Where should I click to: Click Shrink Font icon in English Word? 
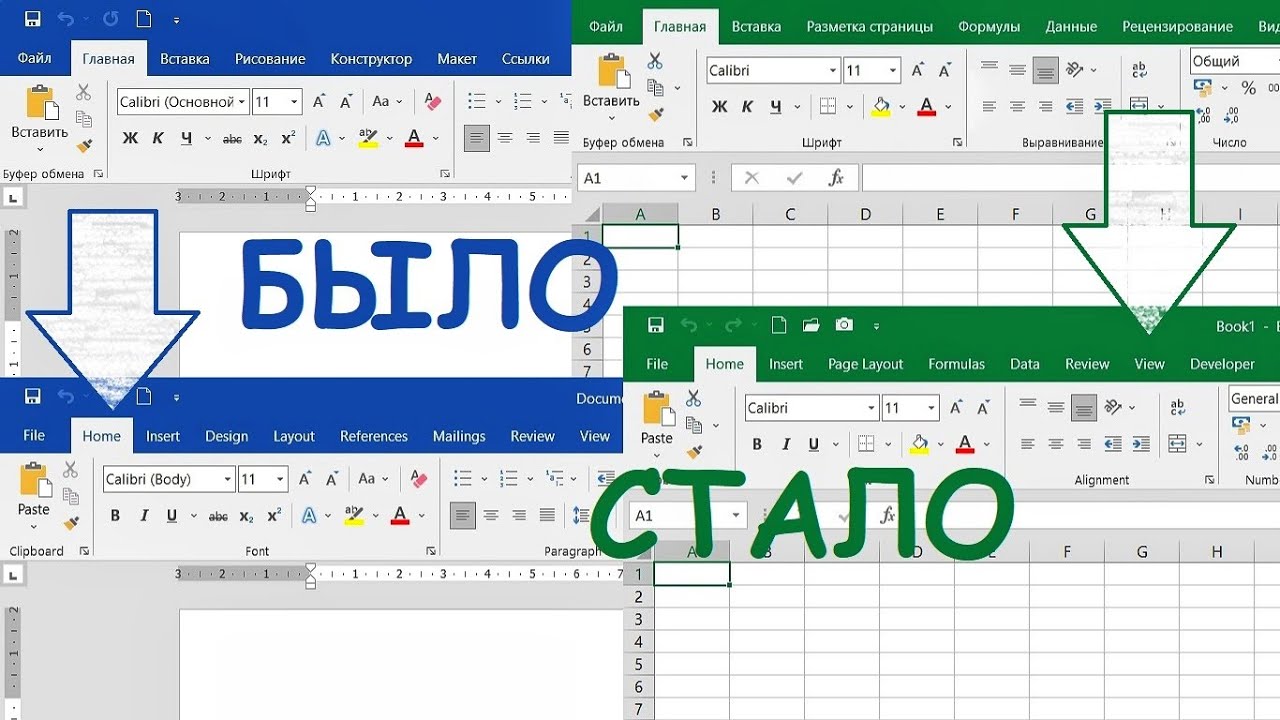(331, 479)
